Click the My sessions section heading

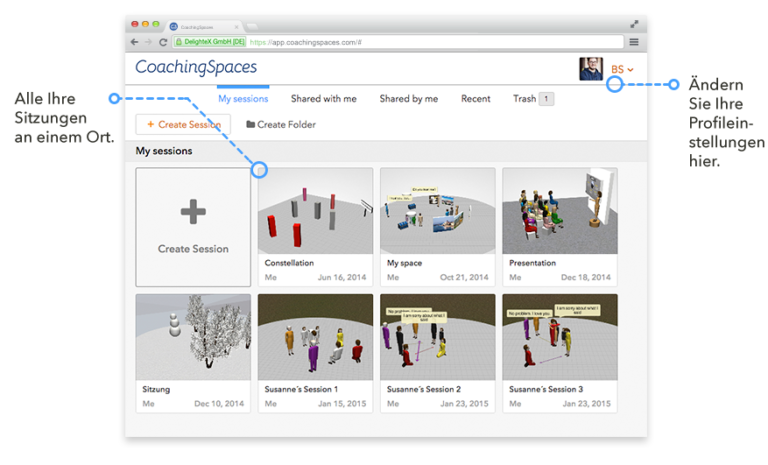click(164, 151)
